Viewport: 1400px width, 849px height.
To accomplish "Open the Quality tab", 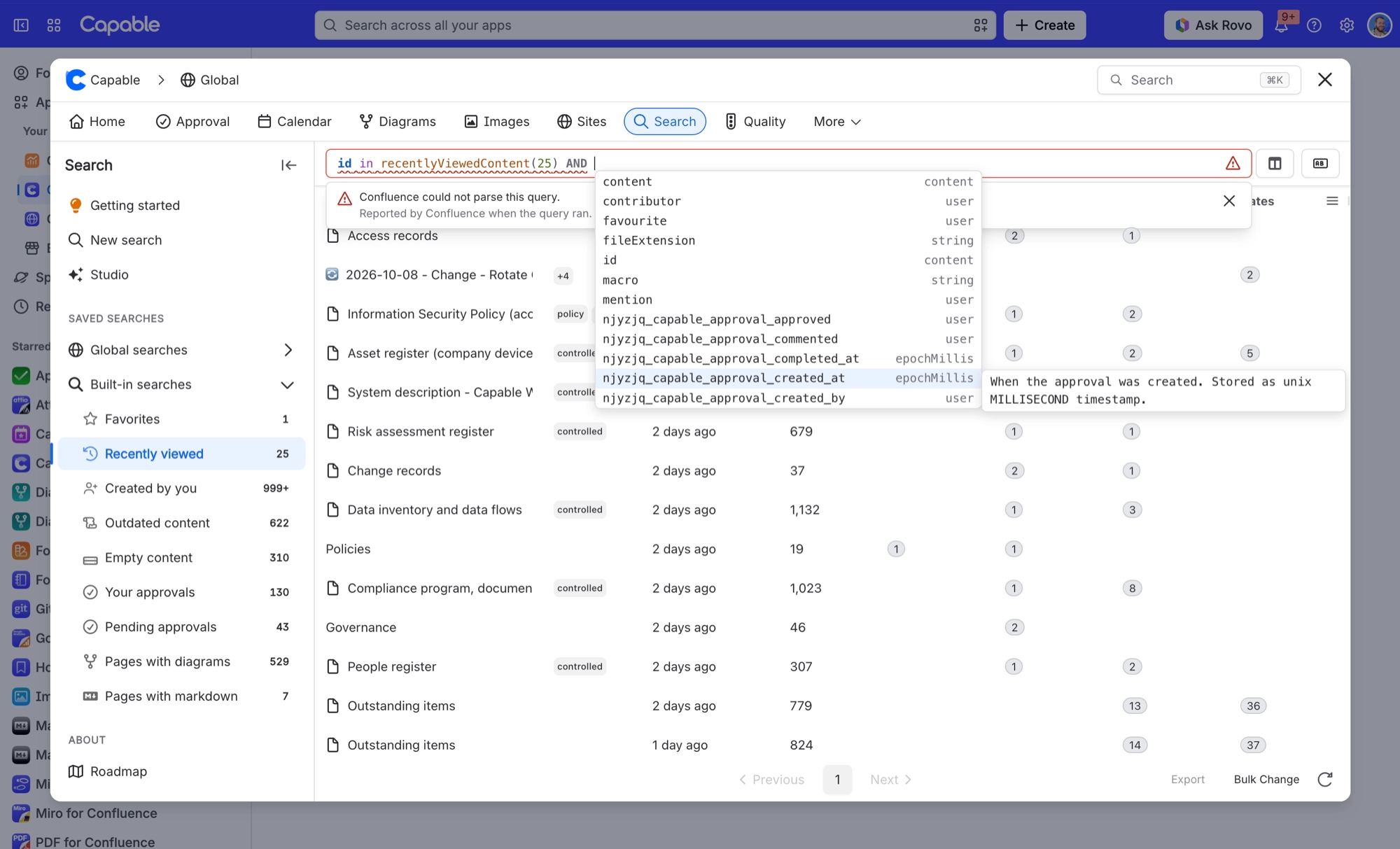I will 755,122.
